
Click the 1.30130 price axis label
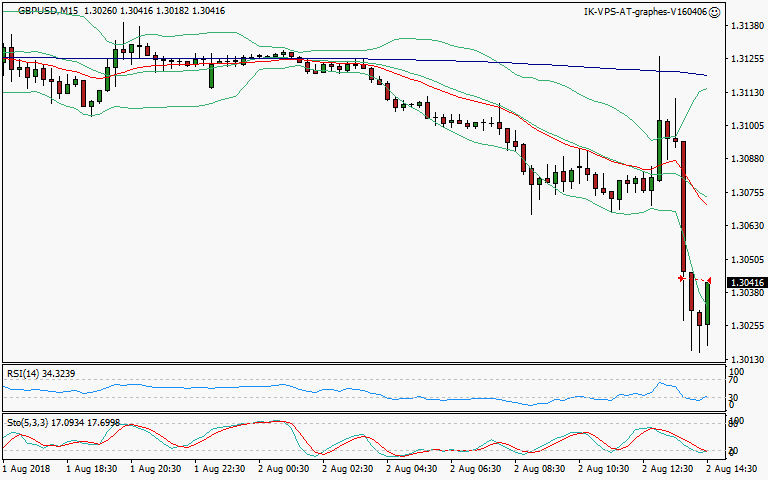tap(747, 359)
